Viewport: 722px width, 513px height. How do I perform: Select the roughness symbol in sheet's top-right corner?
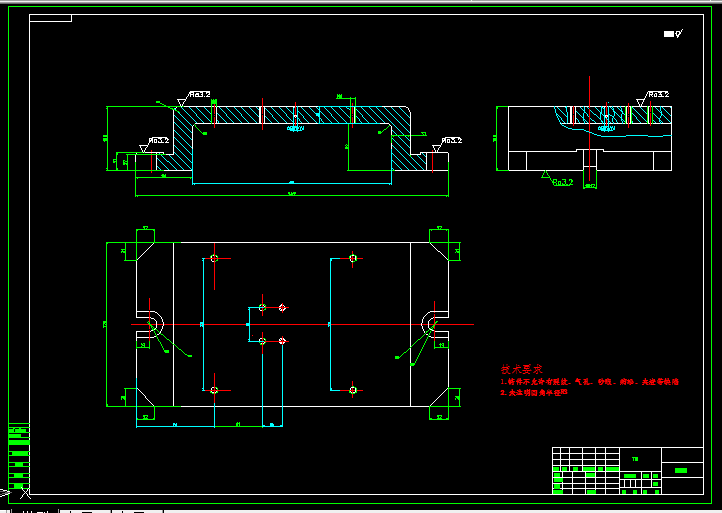(673, 34)
